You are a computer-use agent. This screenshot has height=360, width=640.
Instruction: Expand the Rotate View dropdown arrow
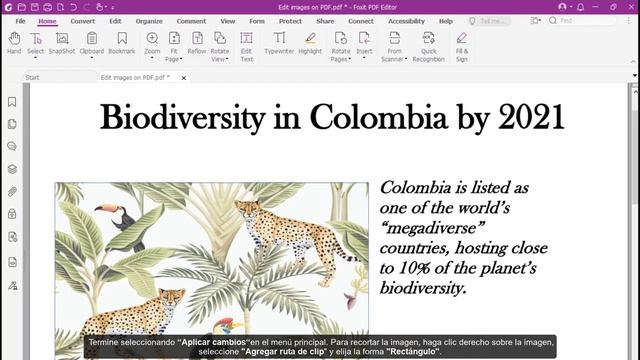point(227,59)
